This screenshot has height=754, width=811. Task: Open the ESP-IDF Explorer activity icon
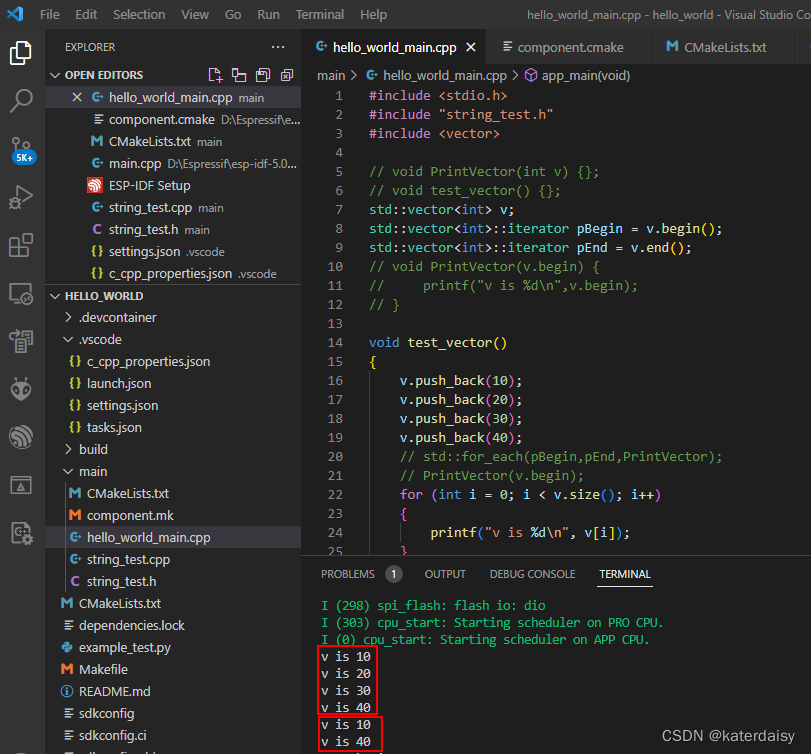pyautogui.click(x=21, y=437)
